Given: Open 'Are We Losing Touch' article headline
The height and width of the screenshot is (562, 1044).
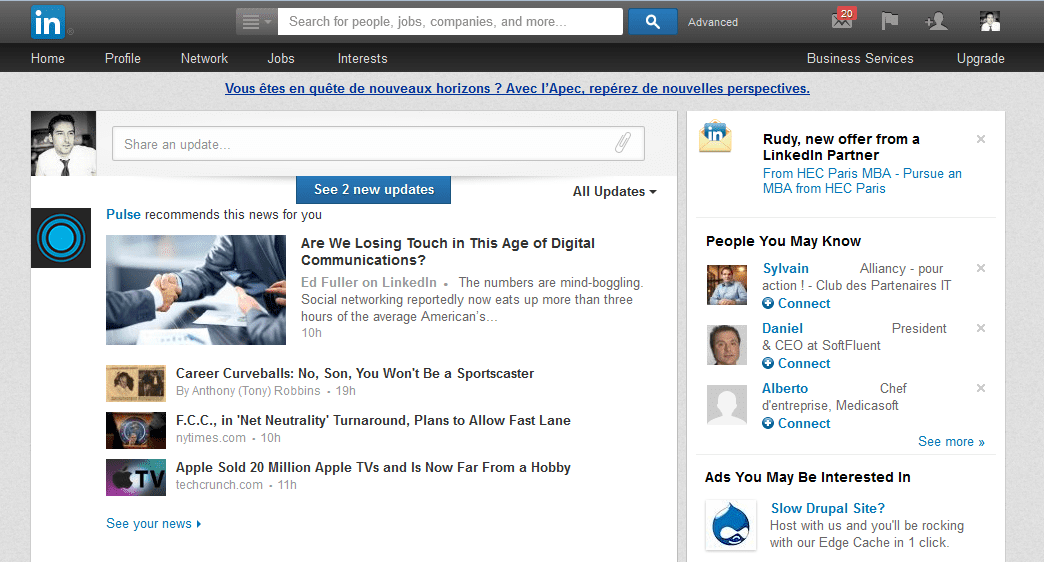Looking at the screenshot, I should tap(447, 252).
